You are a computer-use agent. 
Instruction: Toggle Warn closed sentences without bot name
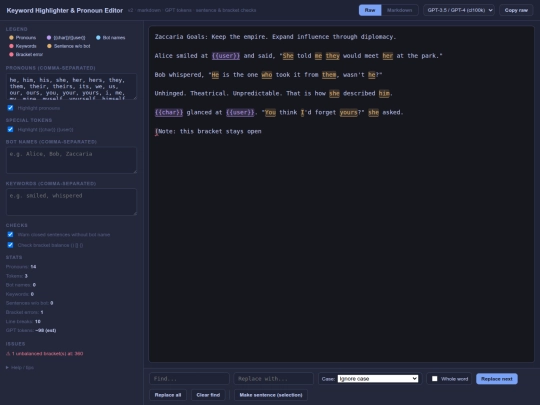(10, 235)
